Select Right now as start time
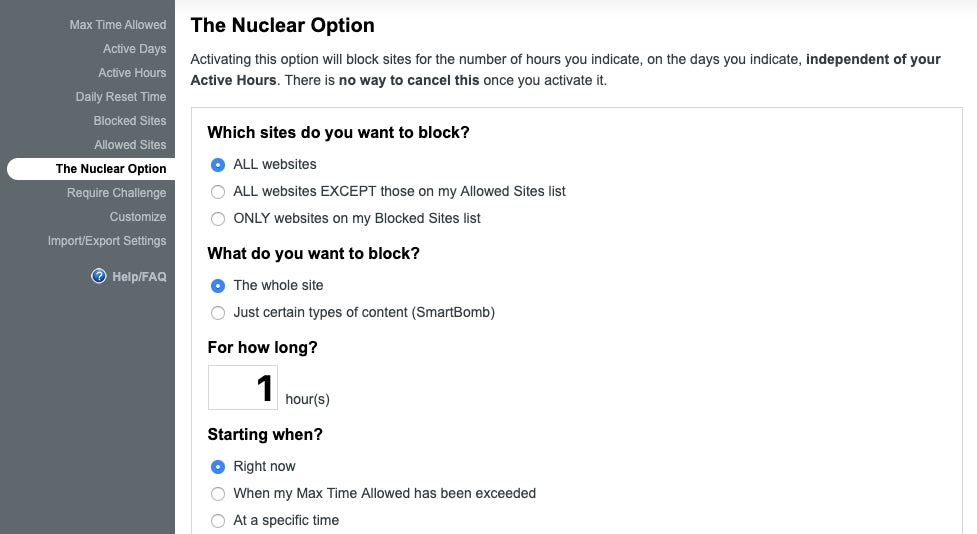This screenshot has width=977, height=534. 218,466
